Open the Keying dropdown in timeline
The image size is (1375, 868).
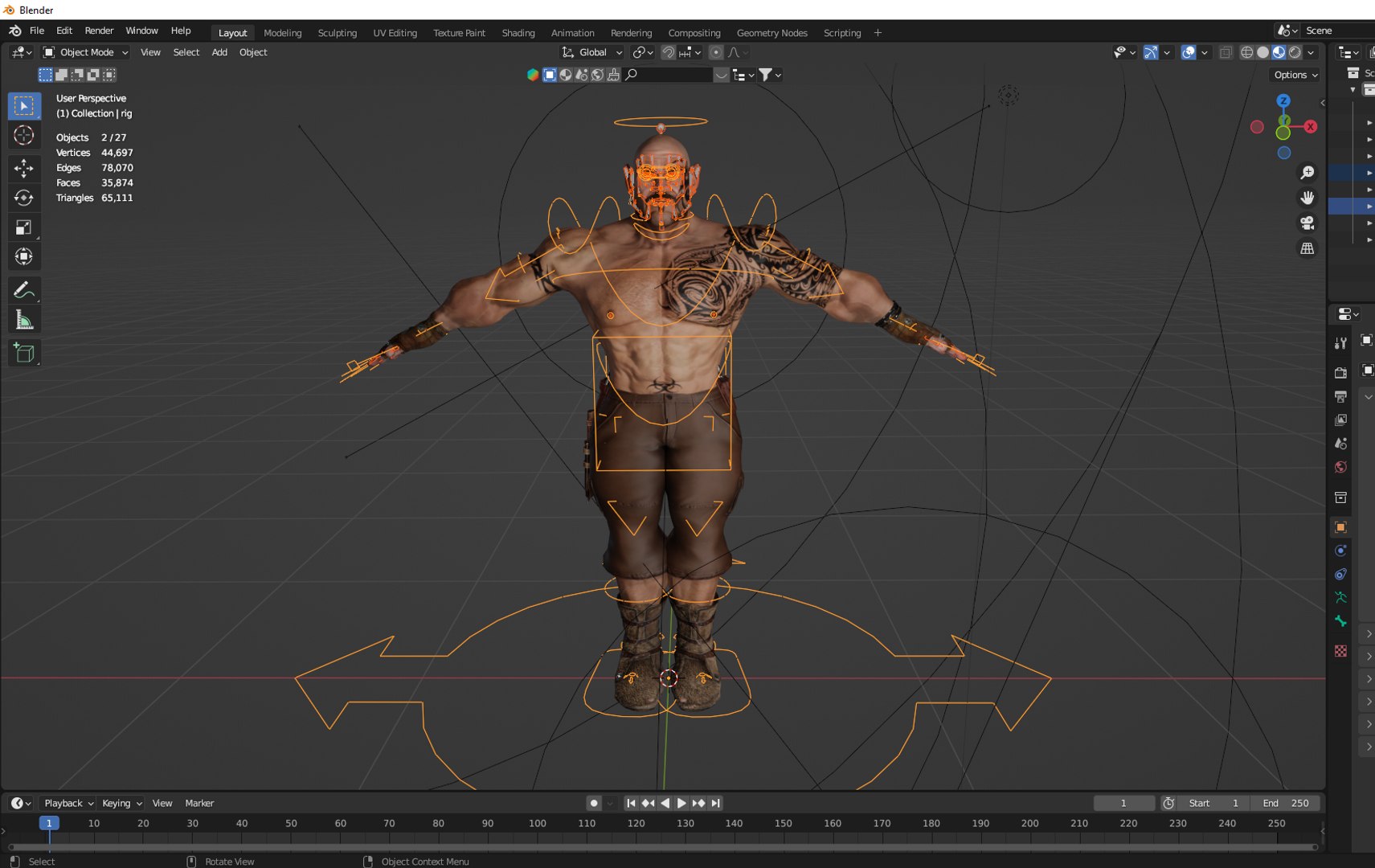coord(121,803)
